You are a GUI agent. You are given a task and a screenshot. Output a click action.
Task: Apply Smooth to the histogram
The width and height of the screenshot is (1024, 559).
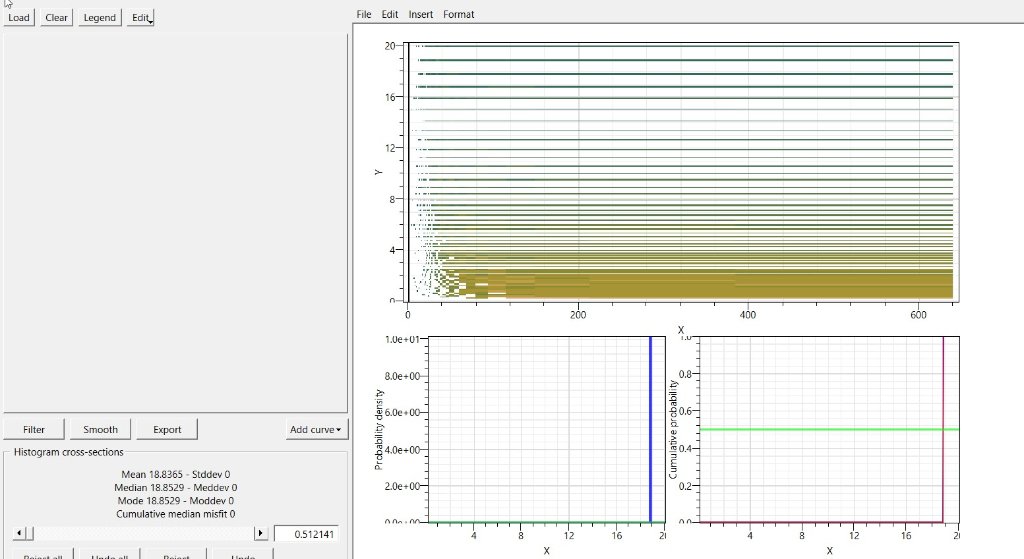pos(100,429)
